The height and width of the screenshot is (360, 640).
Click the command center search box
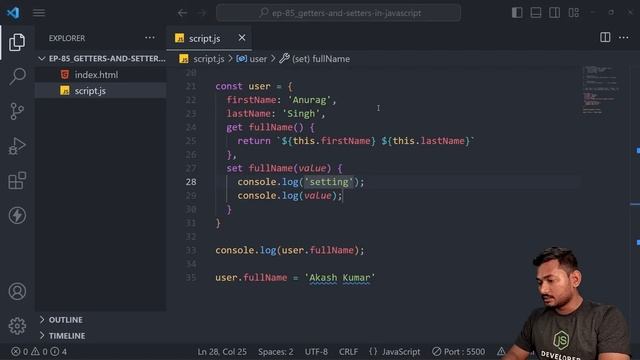[338, 13]
